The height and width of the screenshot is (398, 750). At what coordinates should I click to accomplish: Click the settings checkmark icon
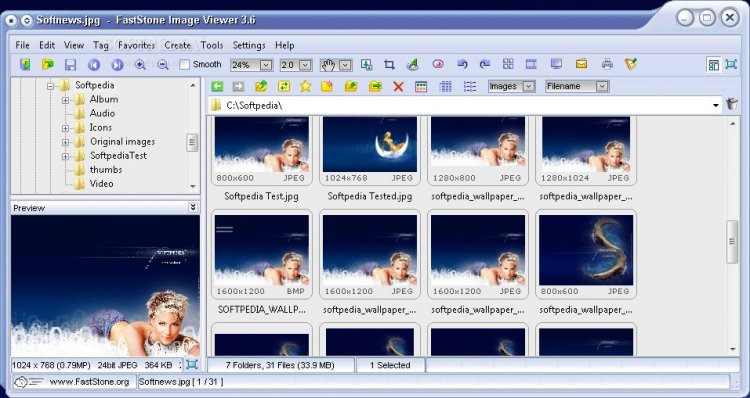click(631, 64)
